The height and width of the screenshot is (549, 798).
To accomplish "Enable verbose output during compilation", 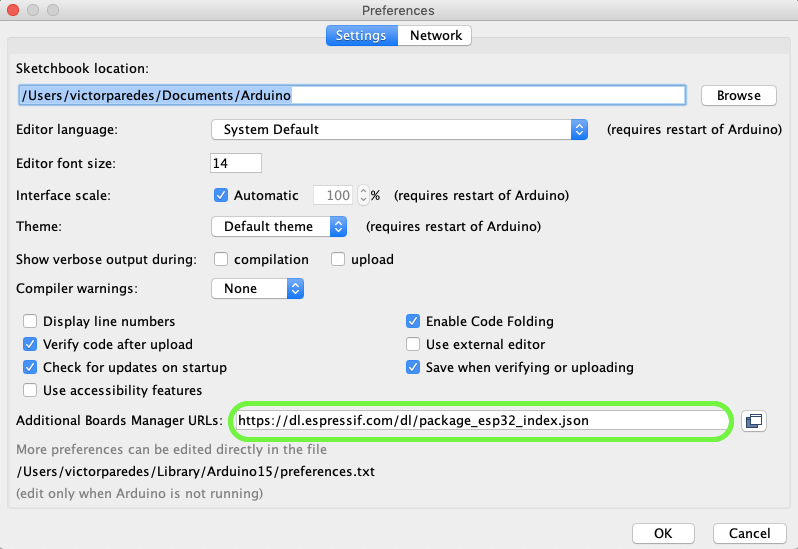I will point(222,259).
